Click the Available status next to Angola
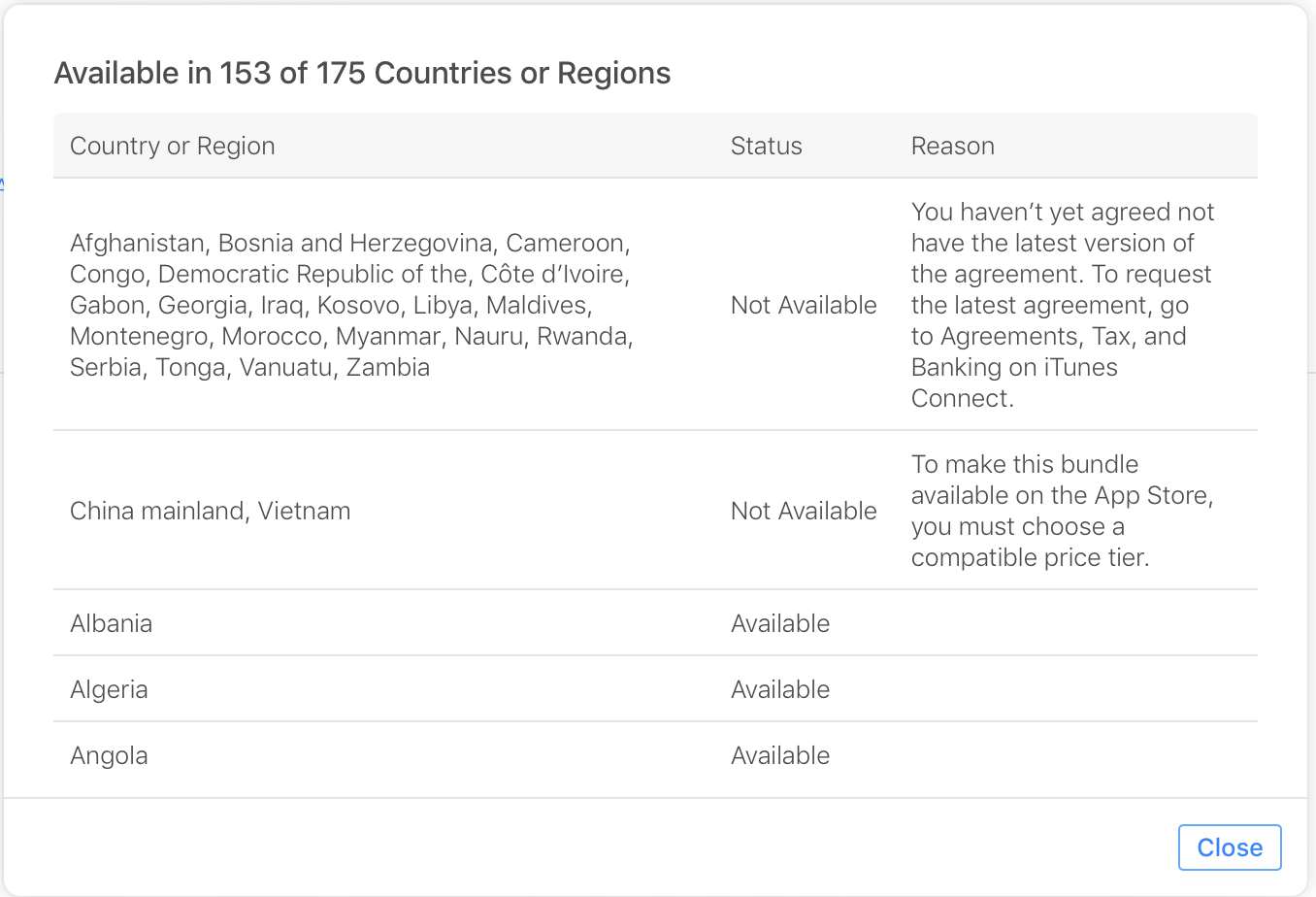1316x897 pixels. click(x=780, y=755)
